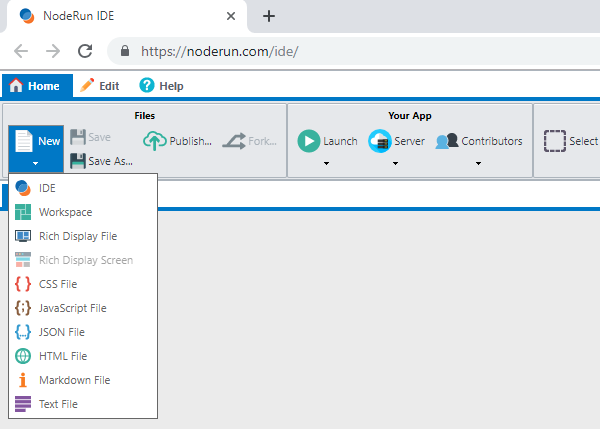
Task: Click the Edit pencil icon
Action: coord(87,85)
